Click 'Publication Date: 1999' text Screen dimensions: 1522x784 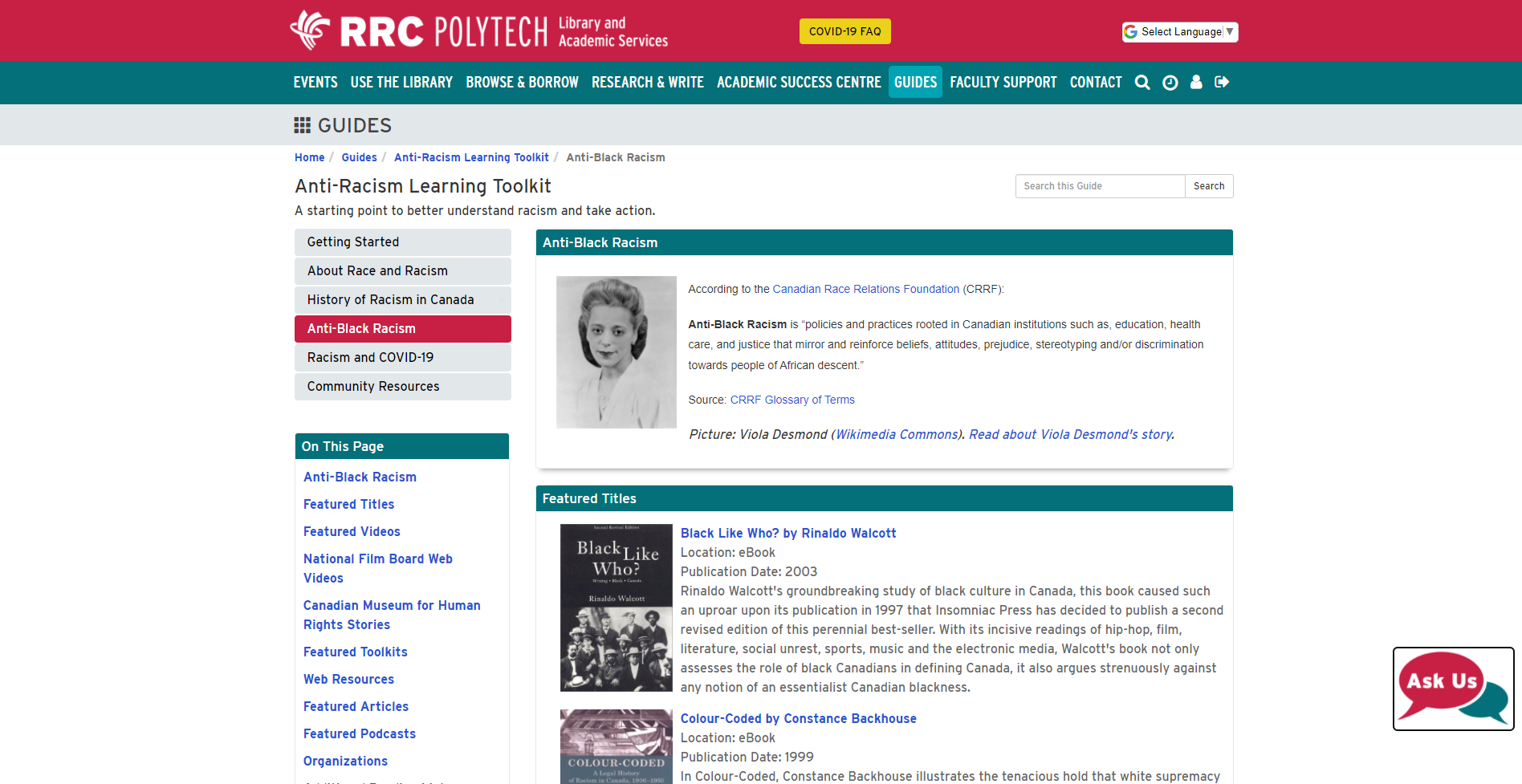pyautogui.click(x=747, y=757)
